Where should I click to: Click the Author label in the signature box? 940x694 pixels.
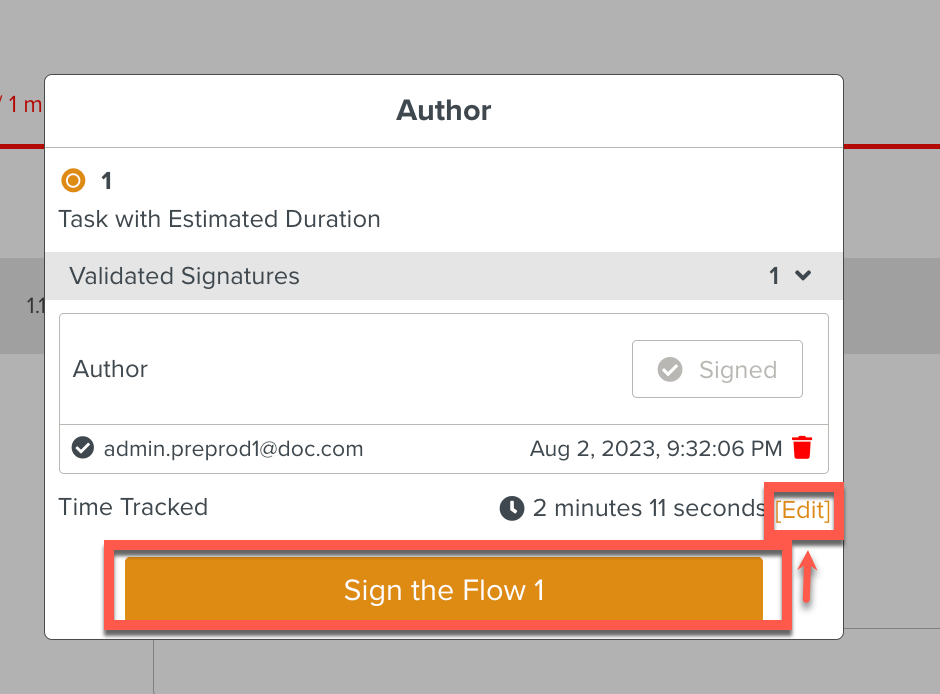(110, 369)
